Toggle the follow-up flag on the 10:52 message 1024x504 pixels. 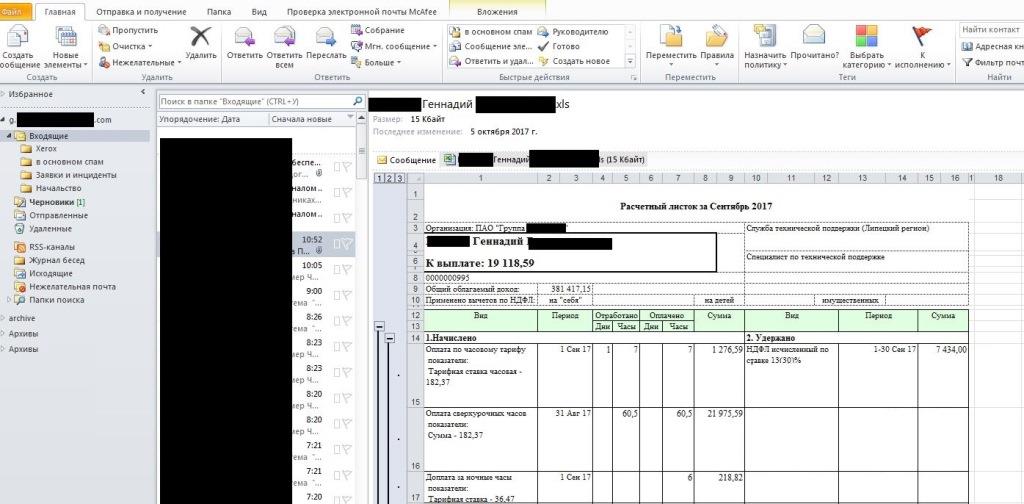point(347,244)
